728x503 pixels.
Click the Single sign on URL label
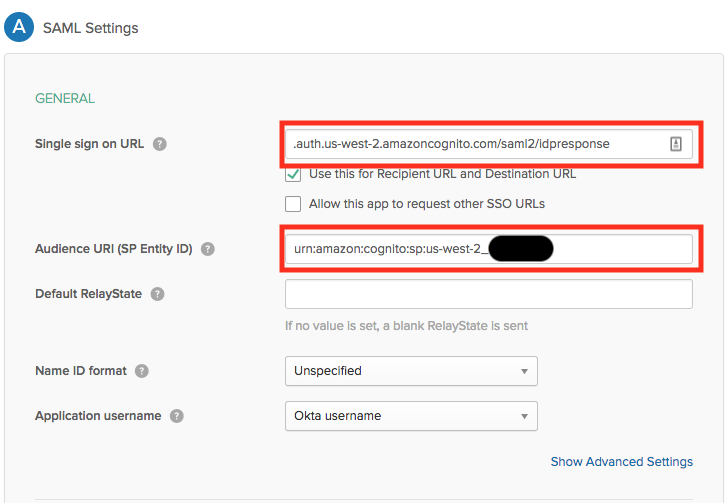click(90, 144)
